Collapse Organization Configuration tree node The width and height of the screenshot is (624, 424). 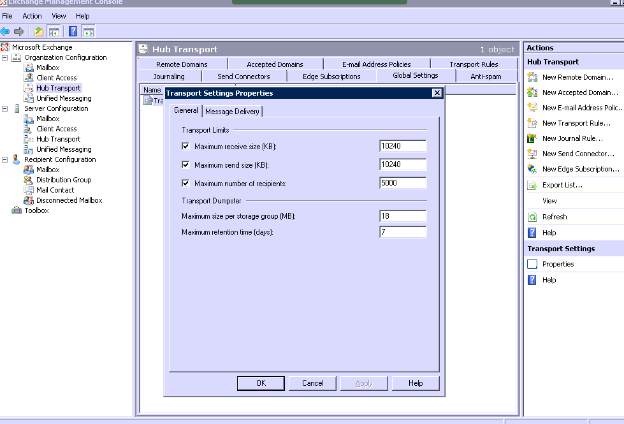5,58
